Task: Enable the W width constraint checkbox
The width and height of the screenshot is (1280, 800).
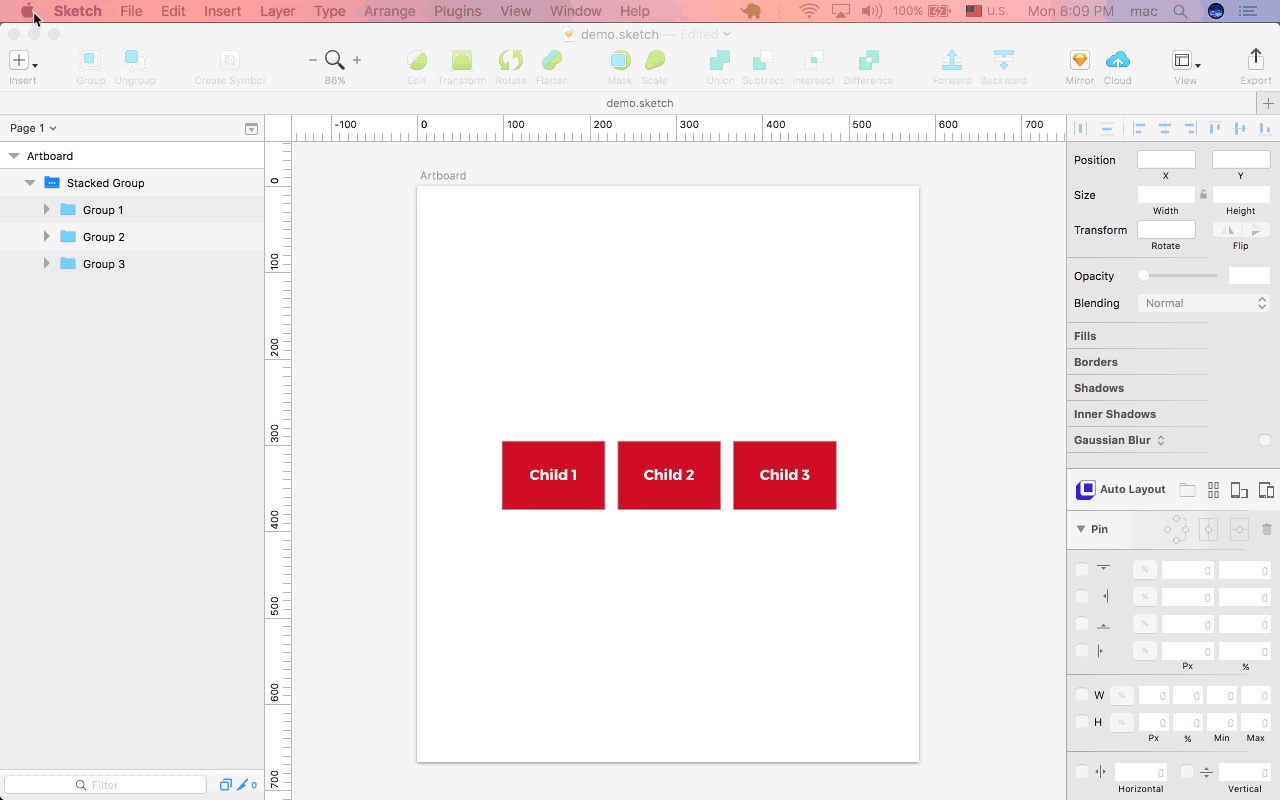Action: point(1082,695)
